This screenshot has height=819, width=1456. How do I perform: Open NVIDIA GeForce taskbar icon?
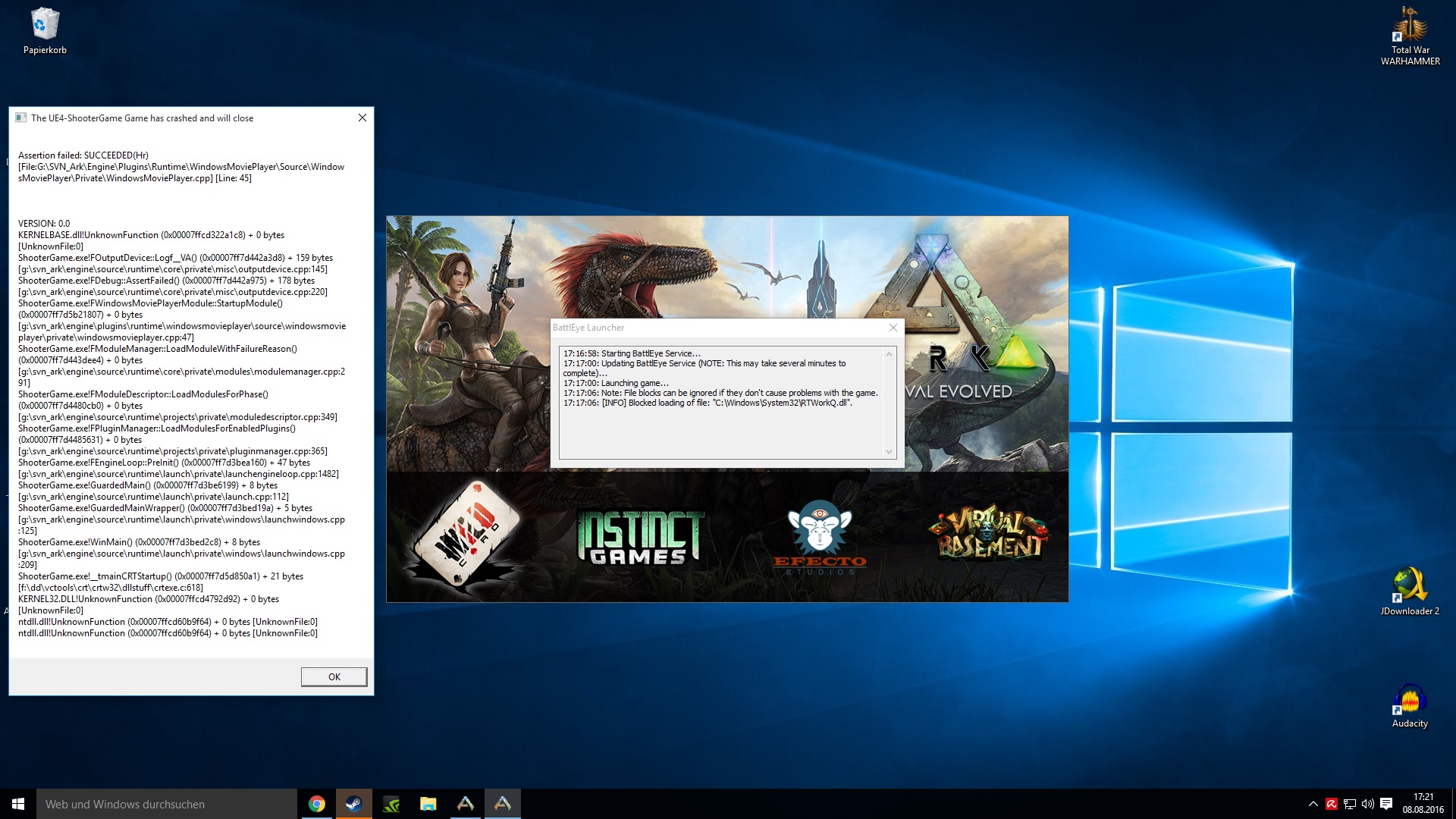tap(391, 804)
